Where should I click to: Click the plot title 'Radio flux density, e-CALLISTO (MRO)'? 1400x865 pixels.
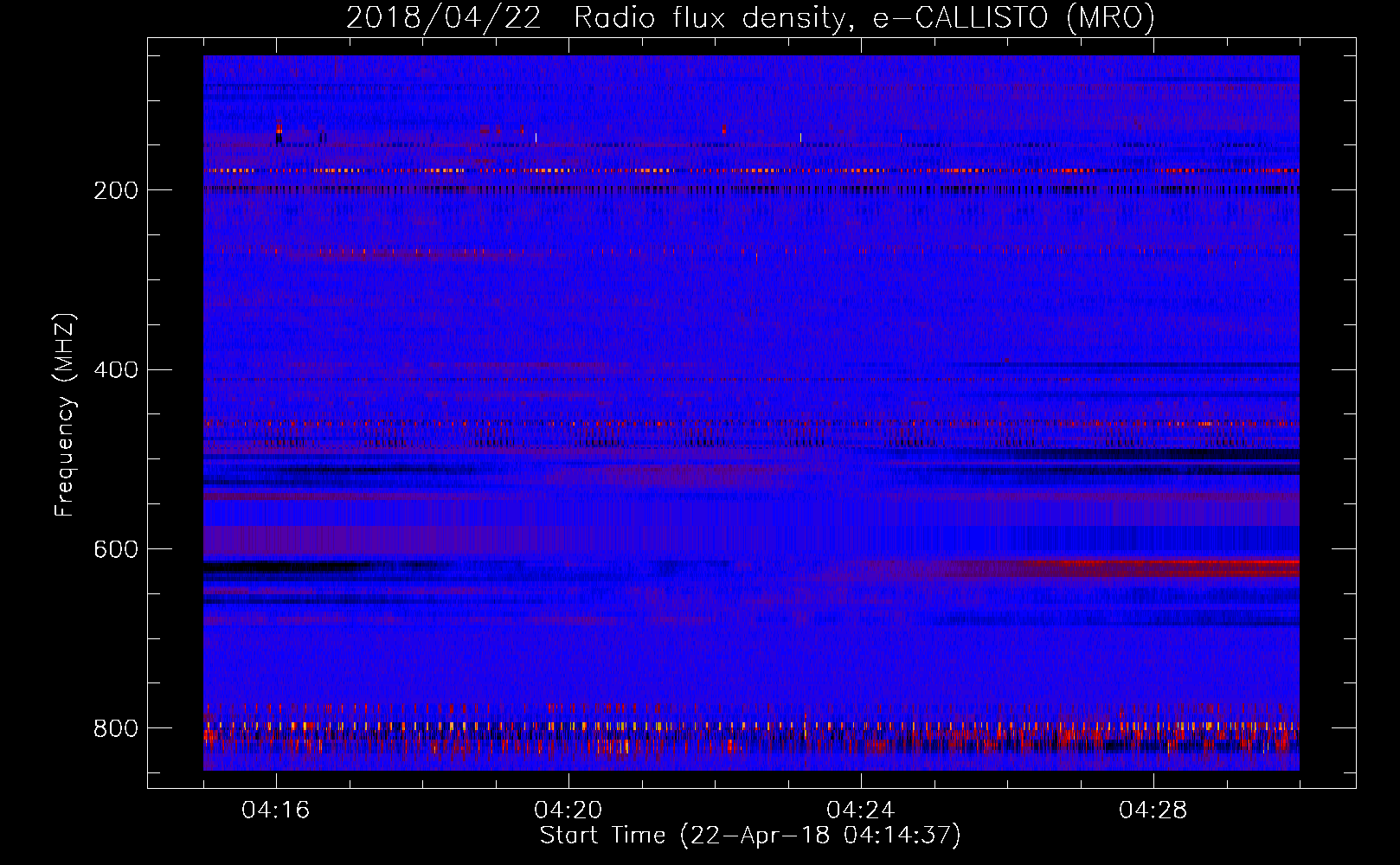click(864, 17)
